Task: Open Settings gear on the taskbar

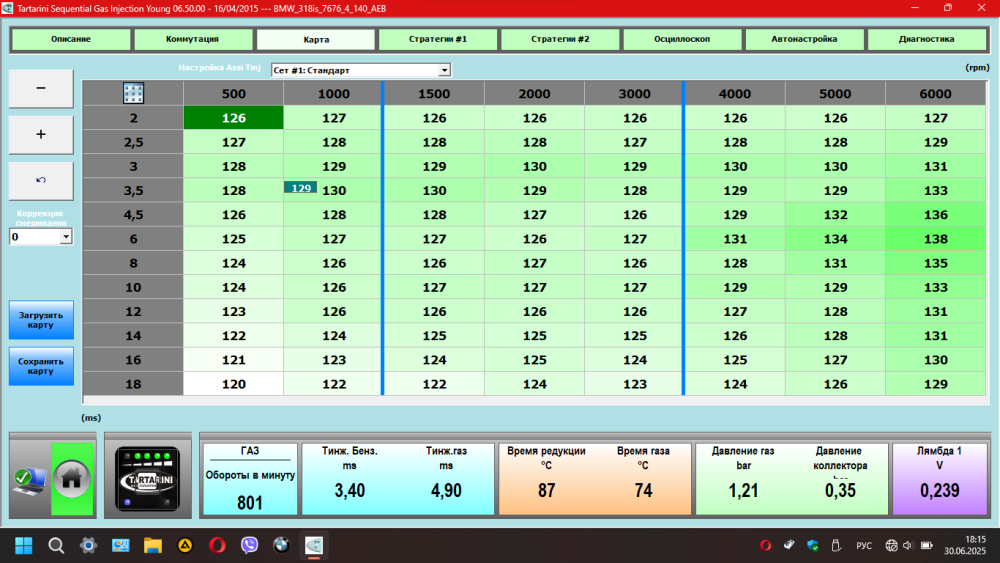Action: tap(88, 545)
